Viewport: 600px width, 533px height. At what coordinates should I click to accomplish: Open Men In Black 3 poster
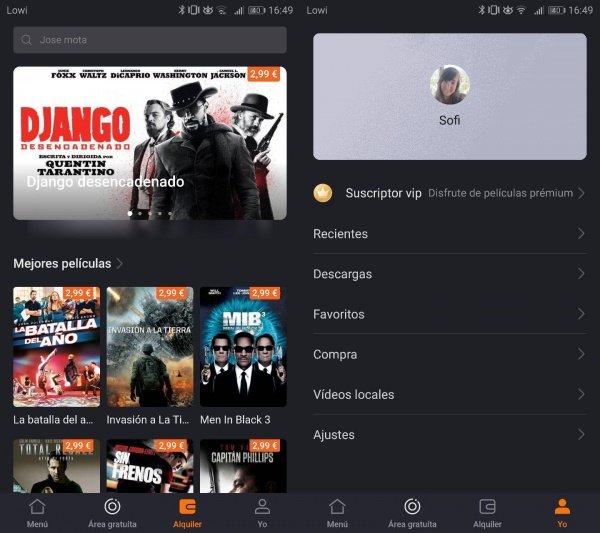point(243,347)
